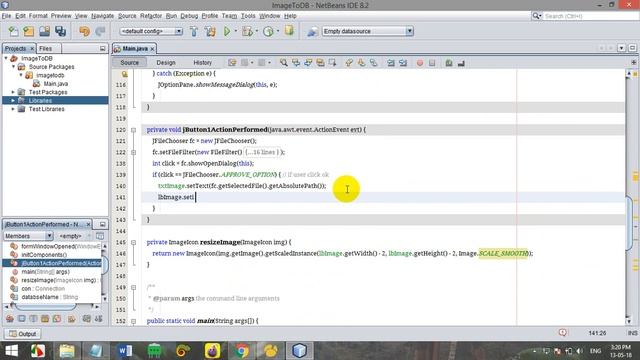The image size is (640, 360).
Task: Toggle Rectangular Selection mode
Action: (x=333, y=62)
